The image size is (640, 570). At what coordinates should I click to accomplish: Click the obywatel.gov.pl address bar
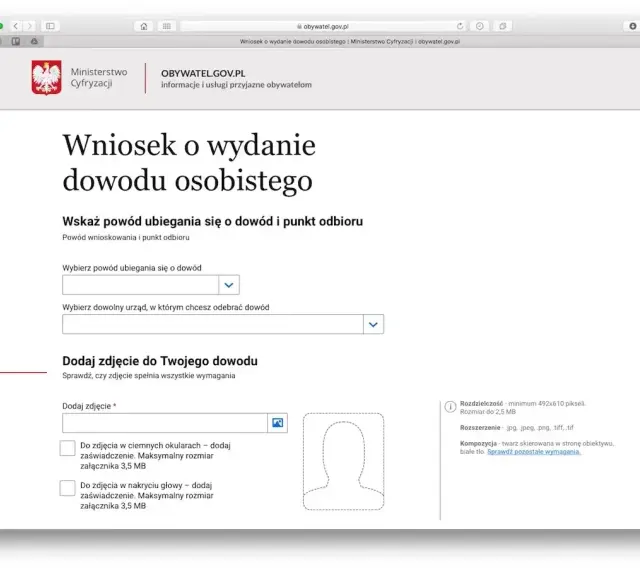323,26
